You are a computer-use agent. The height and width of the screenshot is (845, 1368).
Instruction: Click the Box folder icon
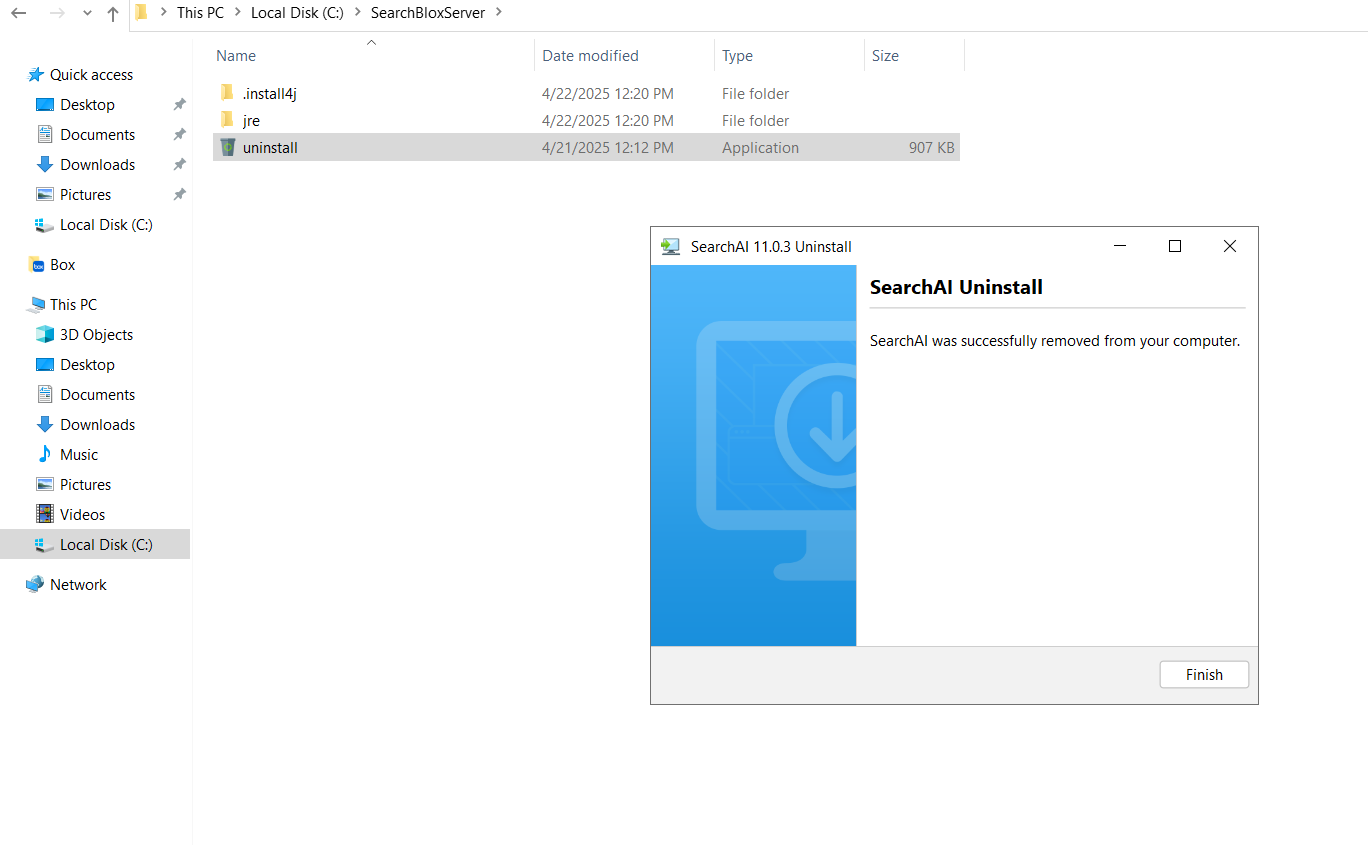click(37, 265)
